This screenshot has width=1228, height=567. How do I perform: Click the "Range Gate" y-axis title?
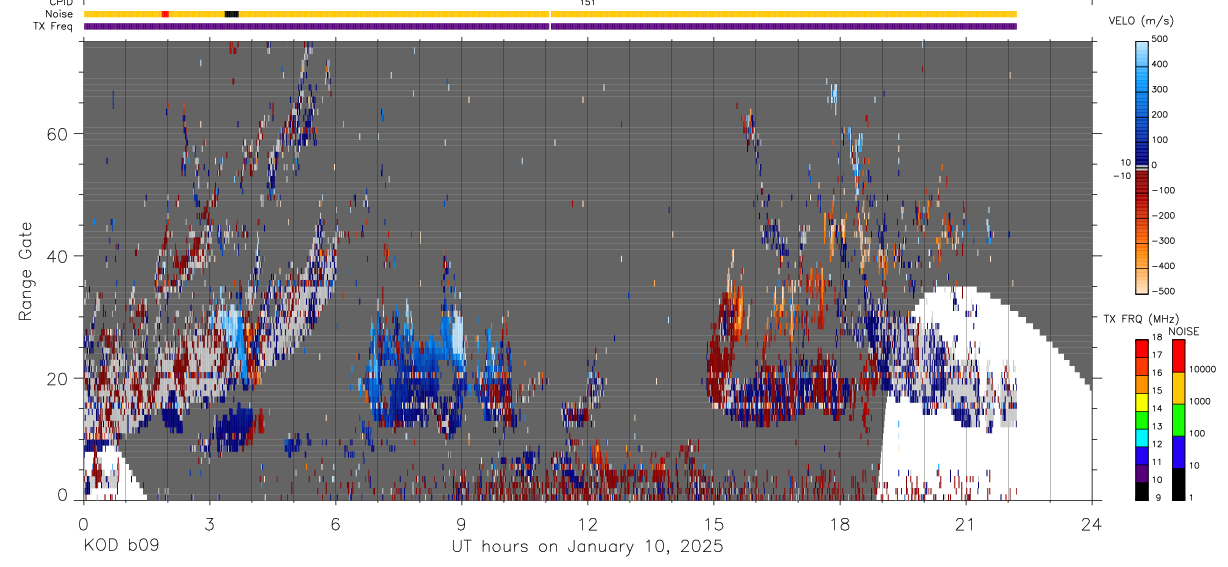coord(26,272)
